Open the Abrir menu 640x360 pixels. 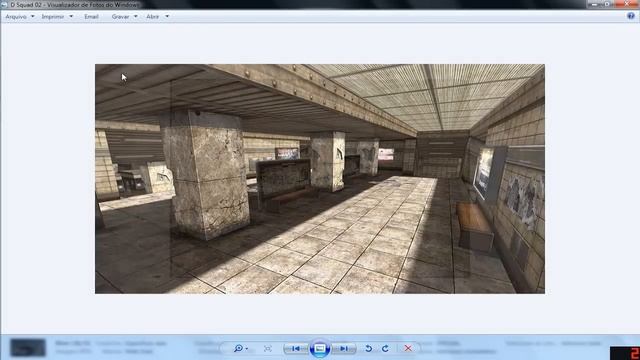pos(153,17)
